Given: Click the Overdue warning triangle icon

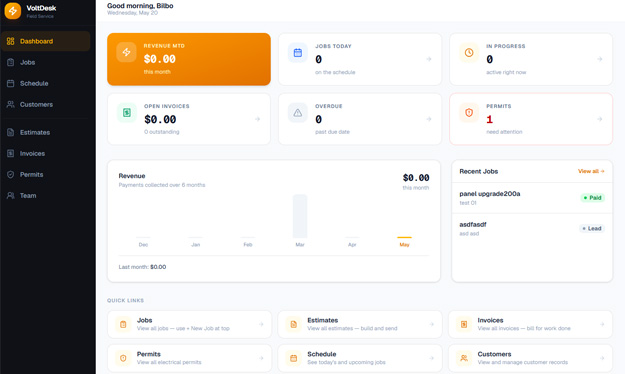Looking at the screenshot, I should [298, 113].
